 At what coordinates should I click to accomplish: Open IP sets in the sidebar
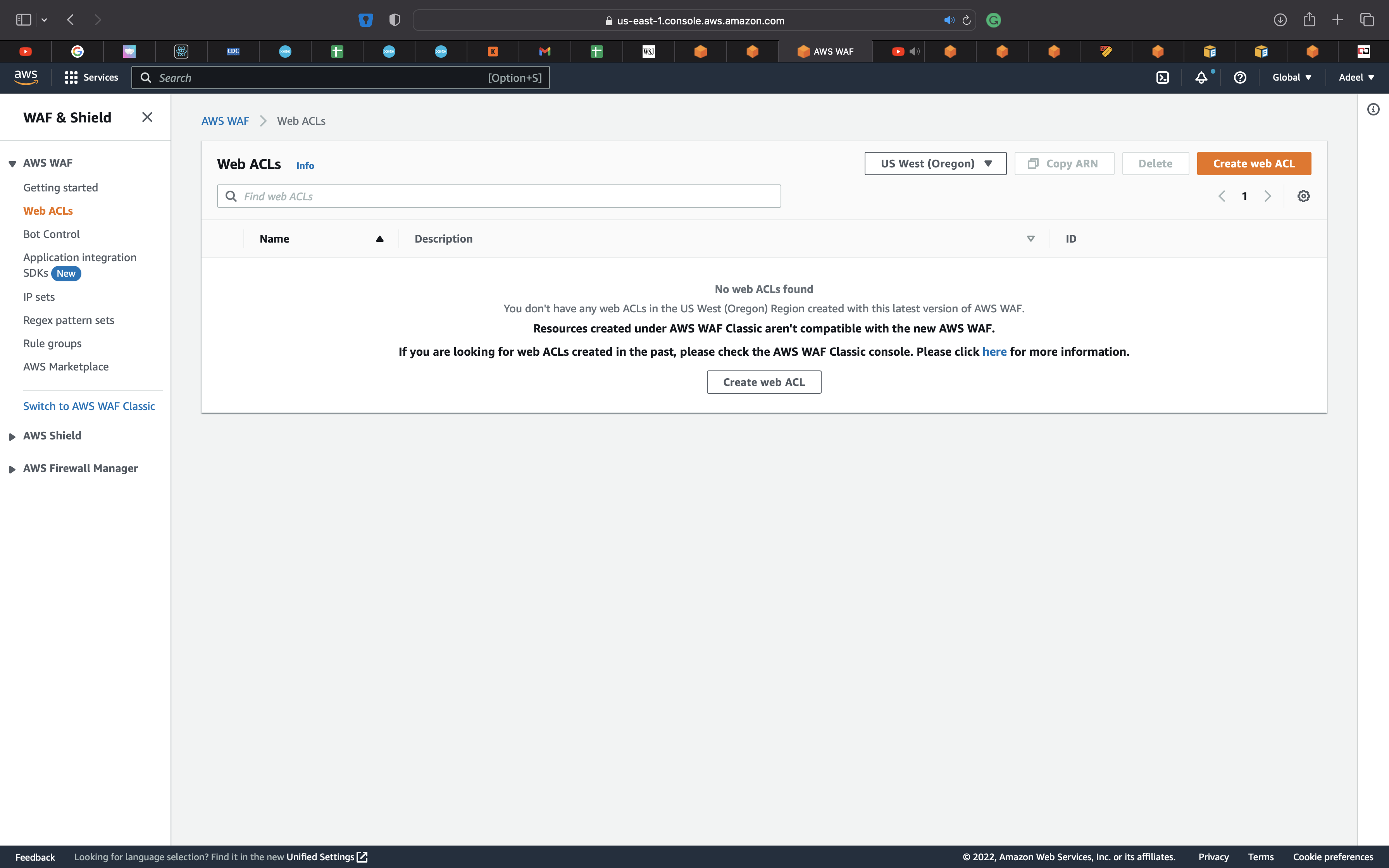point(39,297)
